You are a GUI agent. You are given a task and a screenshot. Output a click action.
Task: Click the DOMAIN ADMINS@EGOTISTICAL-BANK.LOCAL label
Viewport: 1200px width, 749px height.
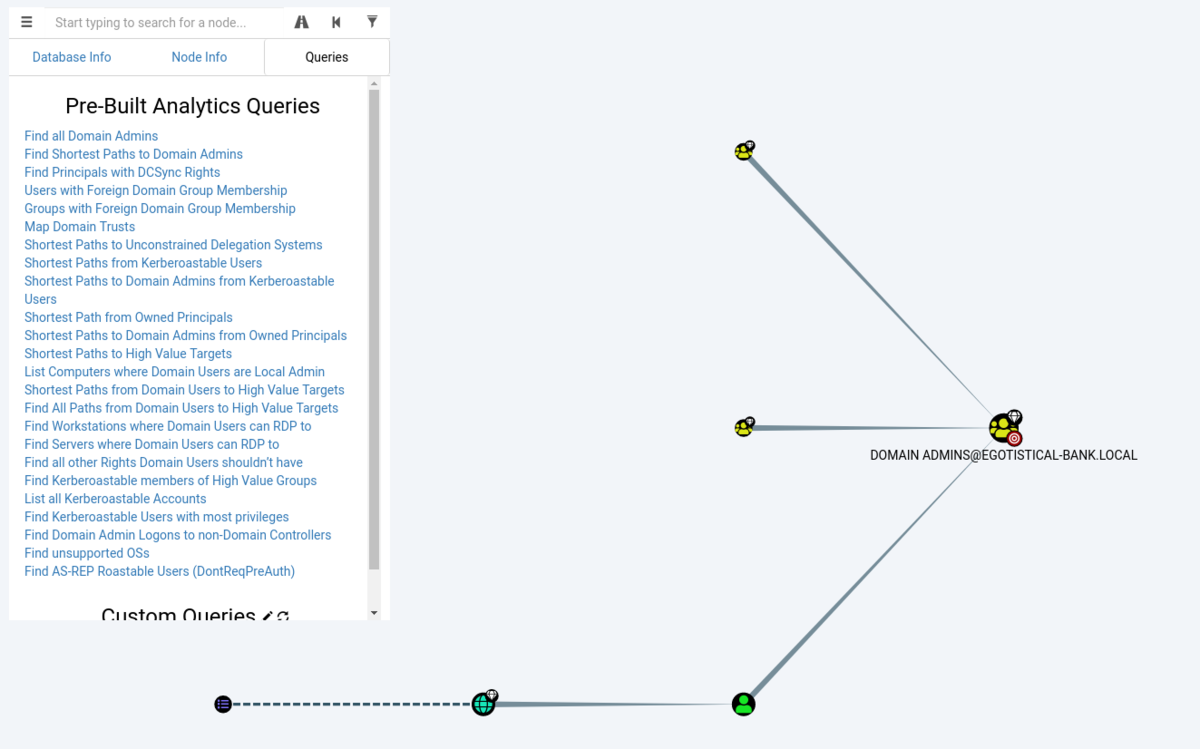1003,455
